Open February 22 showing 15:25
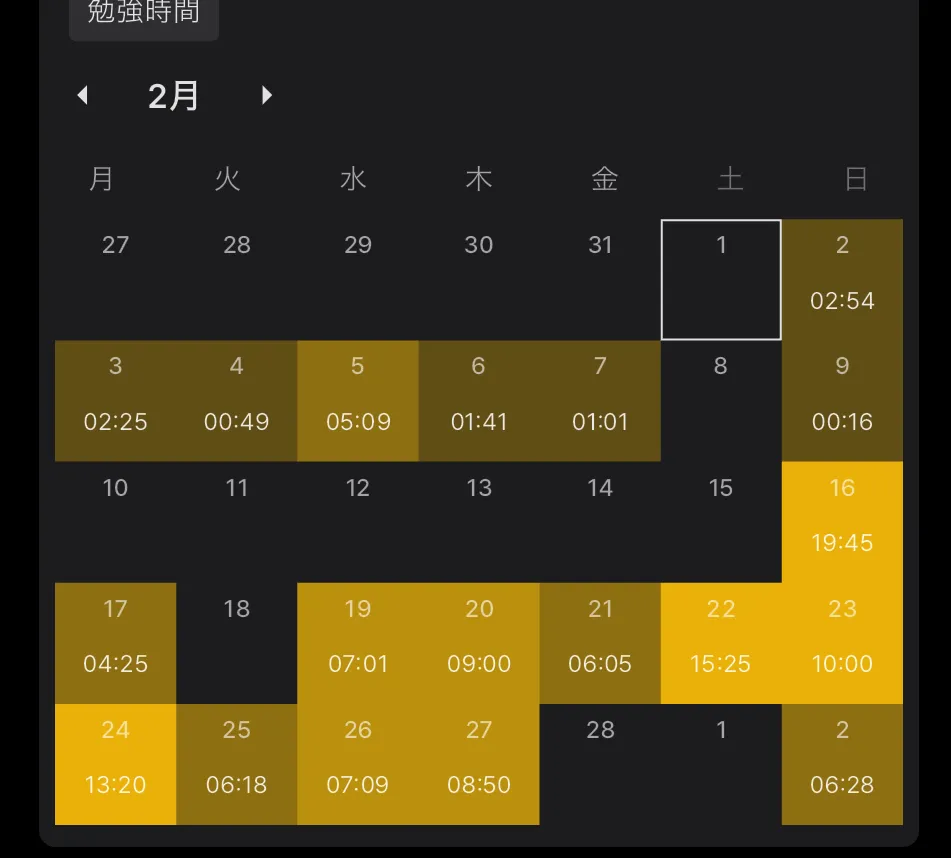 tap(721, 643)
